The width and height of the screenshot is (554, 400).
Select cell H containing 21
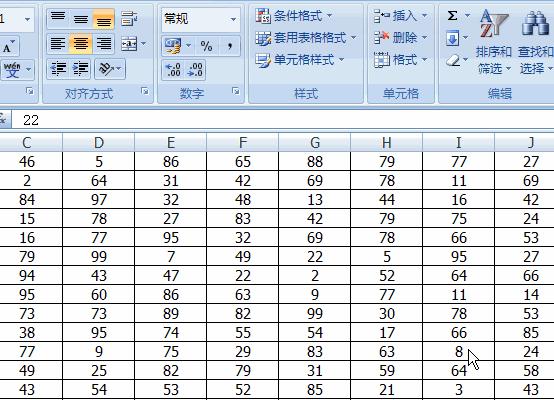[x=387, y=390]
